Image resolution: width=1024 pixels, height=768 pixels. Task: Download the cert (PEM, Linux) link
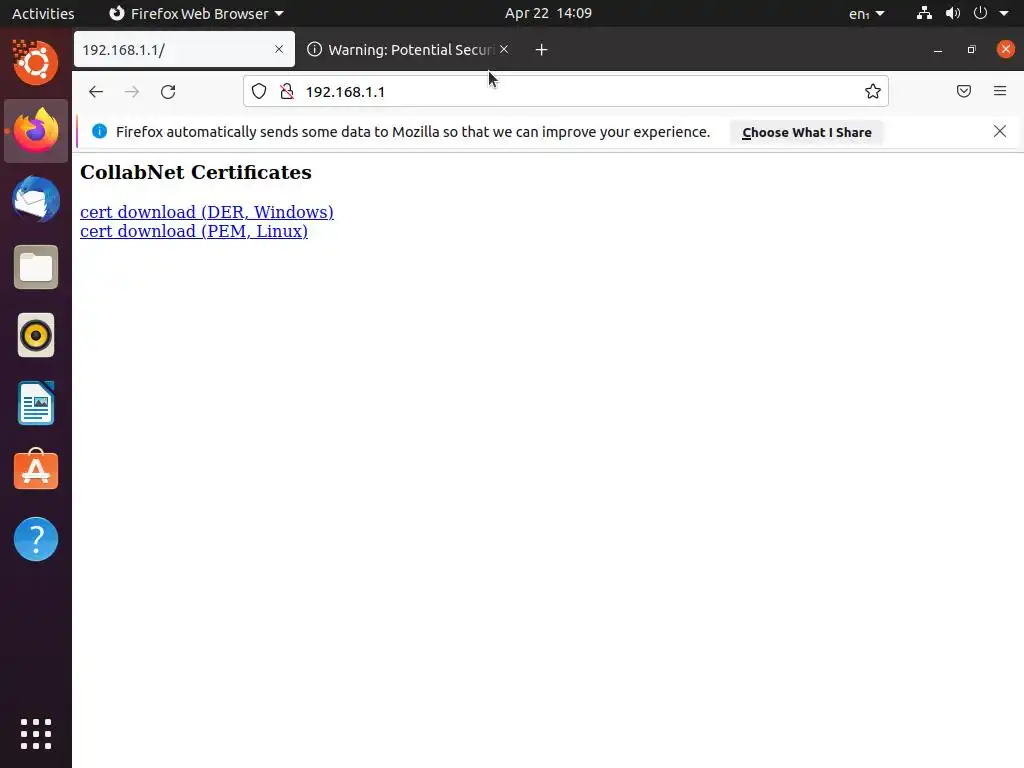(x=193, y=231)
